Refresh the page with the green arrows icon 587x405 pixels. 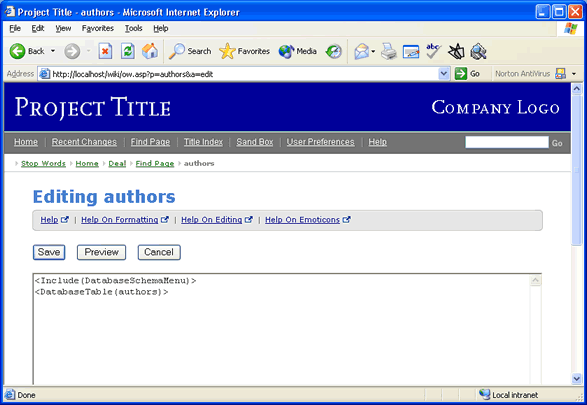point(128,51)
